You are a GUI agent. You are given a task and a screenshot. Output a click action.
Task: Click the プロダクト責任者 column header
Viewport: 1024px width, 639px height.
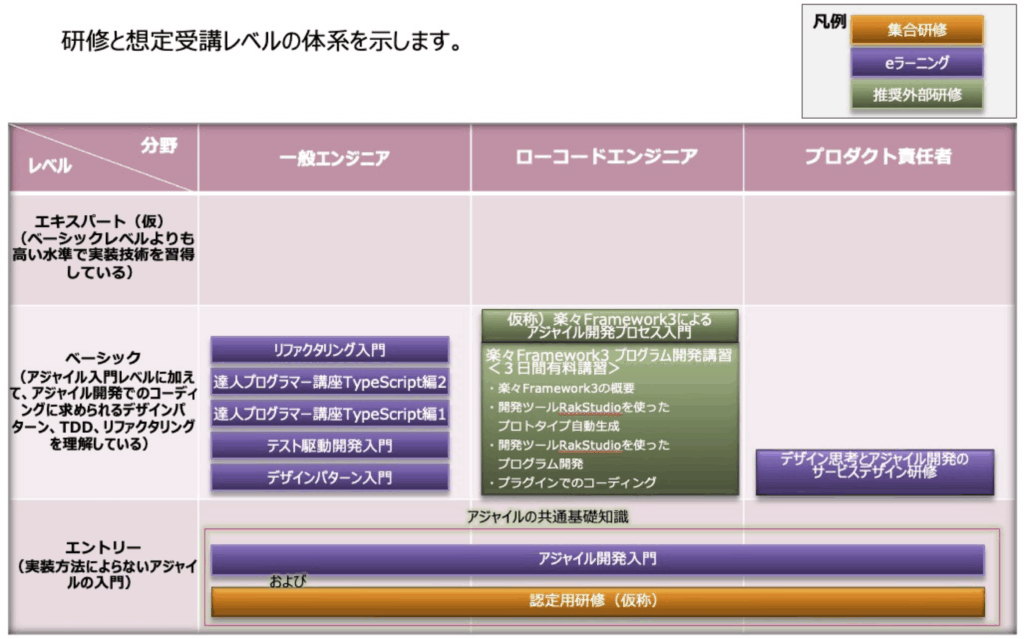(878, 157)
